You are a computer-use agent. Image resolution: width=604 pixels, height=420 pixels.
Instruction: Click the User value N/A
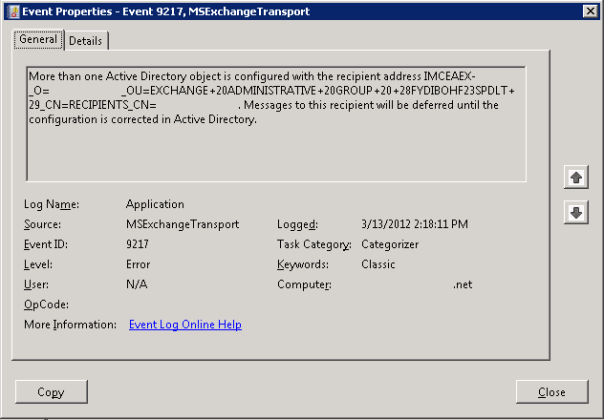pos(136,285)
